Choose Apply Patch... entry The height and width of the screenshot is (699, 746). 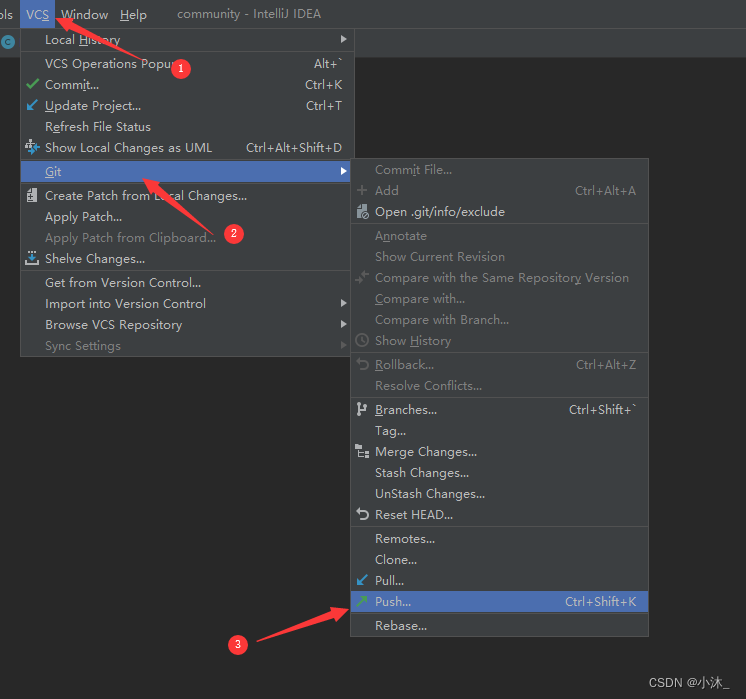tap(186, 217)
